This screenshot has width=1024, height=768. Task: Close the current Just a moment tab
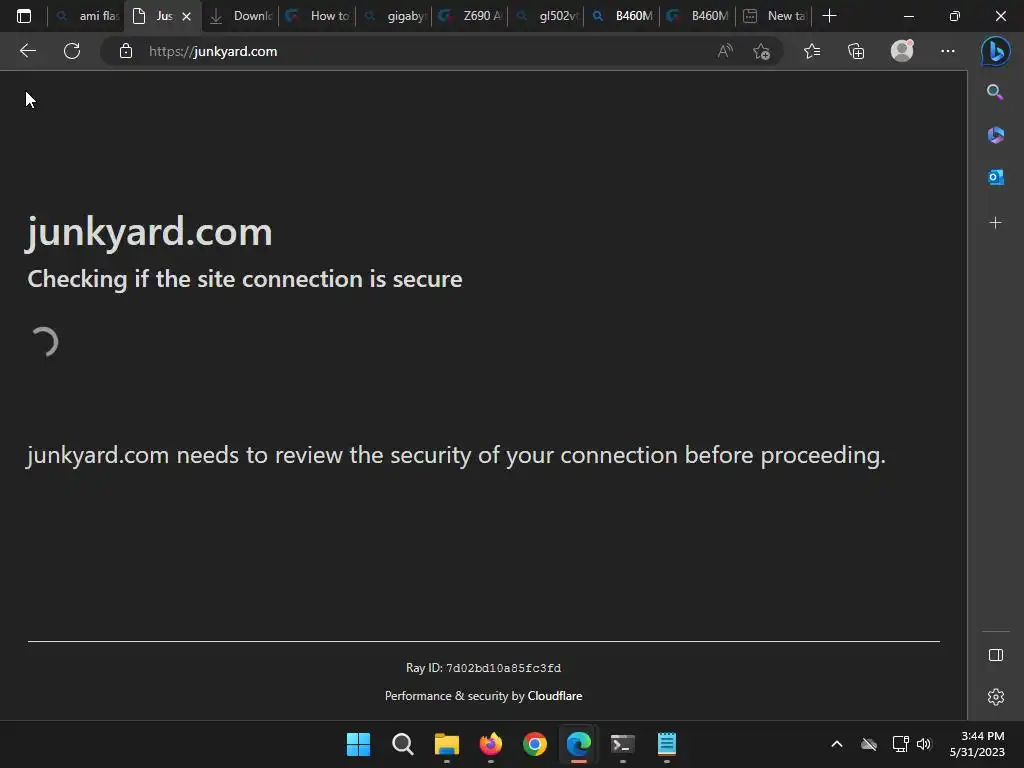tap(186, 16)
